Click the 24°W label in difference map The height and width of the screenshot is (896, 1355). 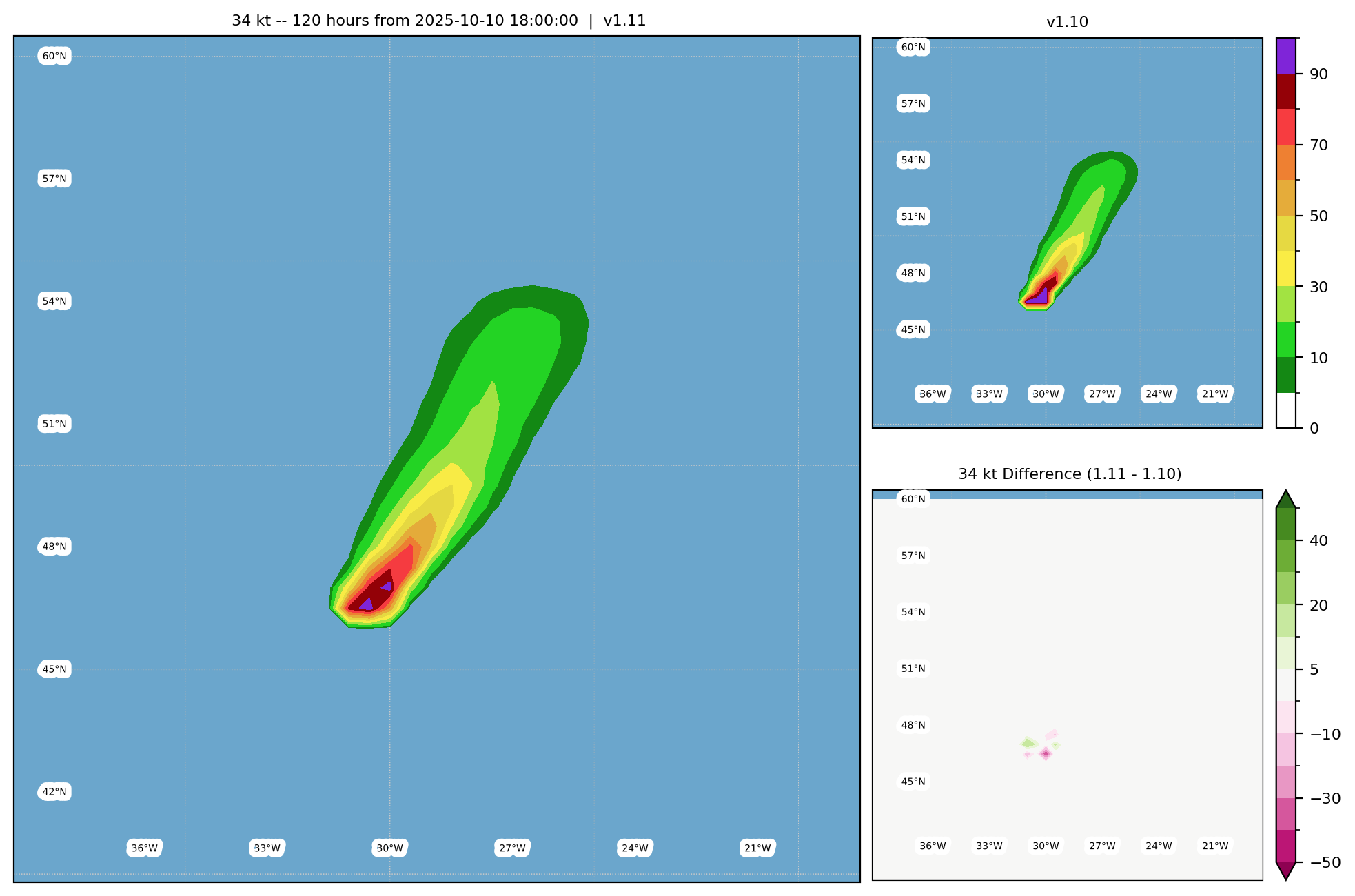(1159, 846)
